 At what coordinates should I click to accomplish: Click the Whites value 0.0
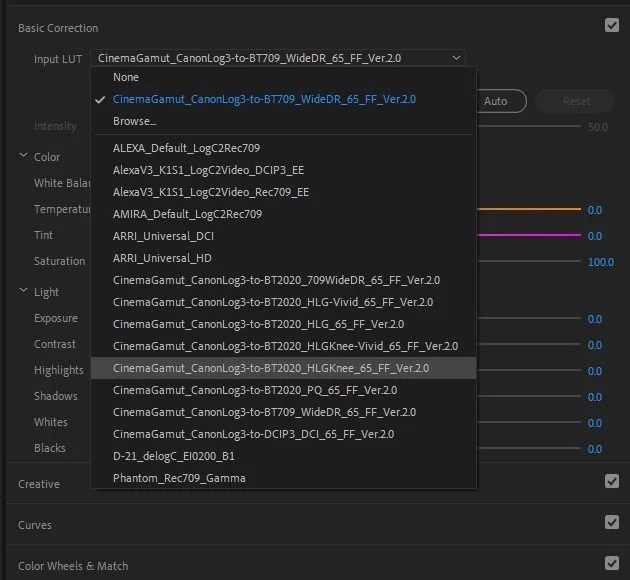click(595, 423)
